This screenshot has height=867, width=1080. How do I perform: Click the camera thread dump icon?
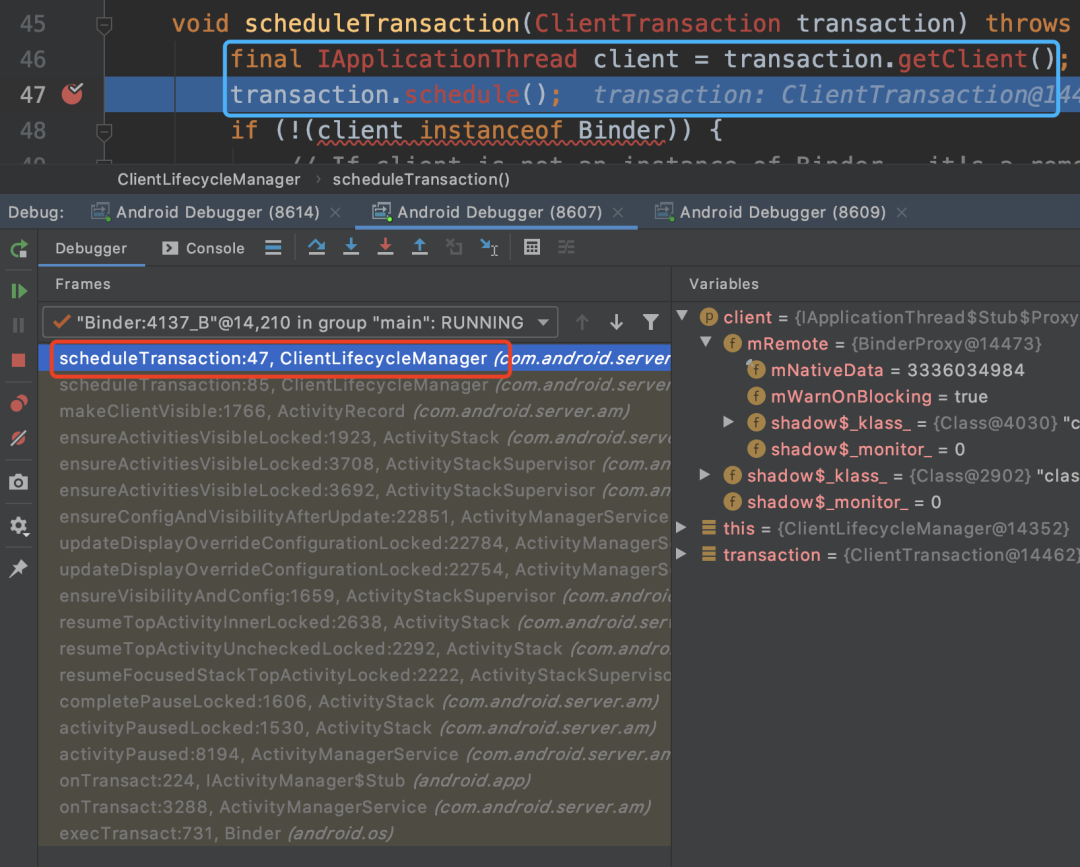pyautogui.click(x=19, y=482)
